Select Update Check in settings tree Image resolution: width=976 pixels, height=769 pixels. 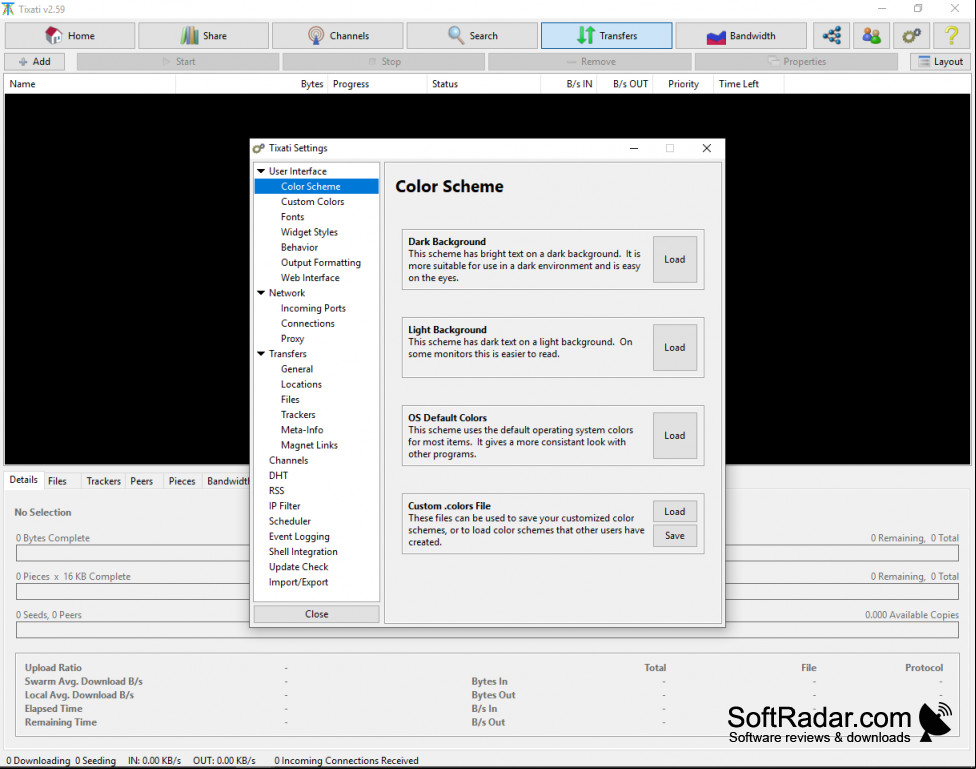298,567
